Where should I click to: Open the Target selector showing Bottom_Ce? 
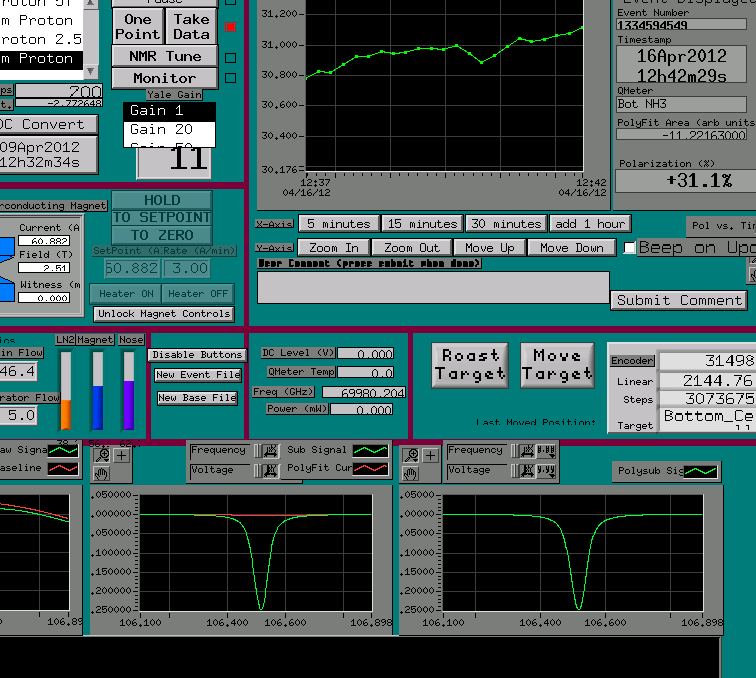pos(708,420)
